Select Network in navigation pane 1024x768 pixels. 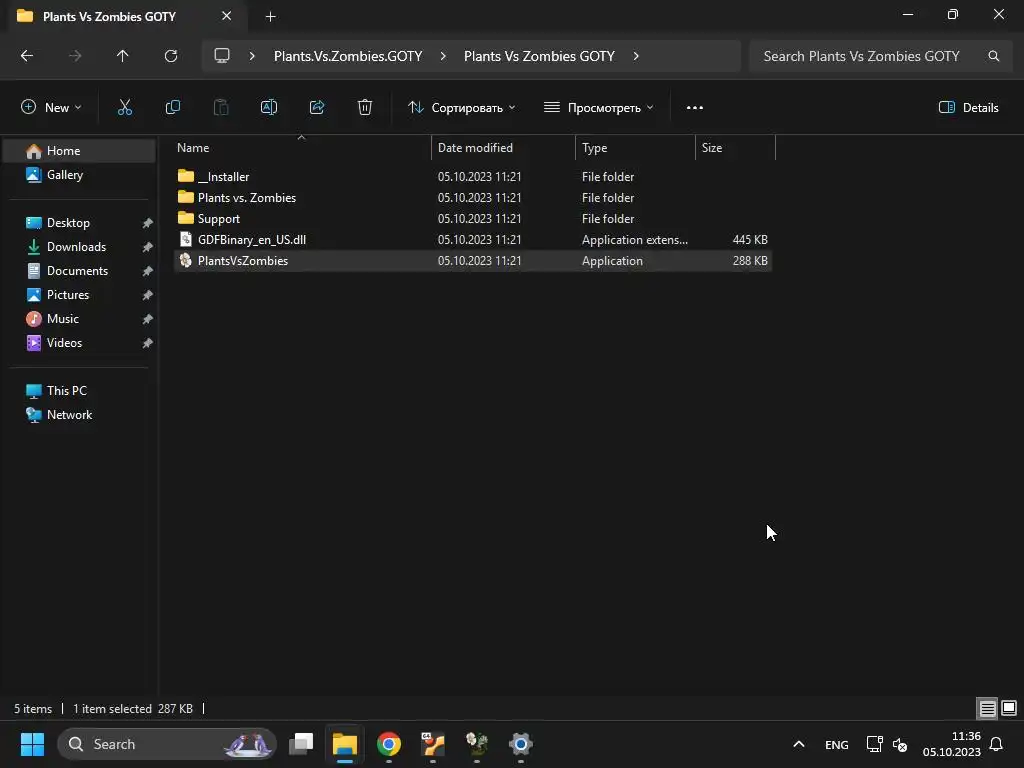pos(80,415)
